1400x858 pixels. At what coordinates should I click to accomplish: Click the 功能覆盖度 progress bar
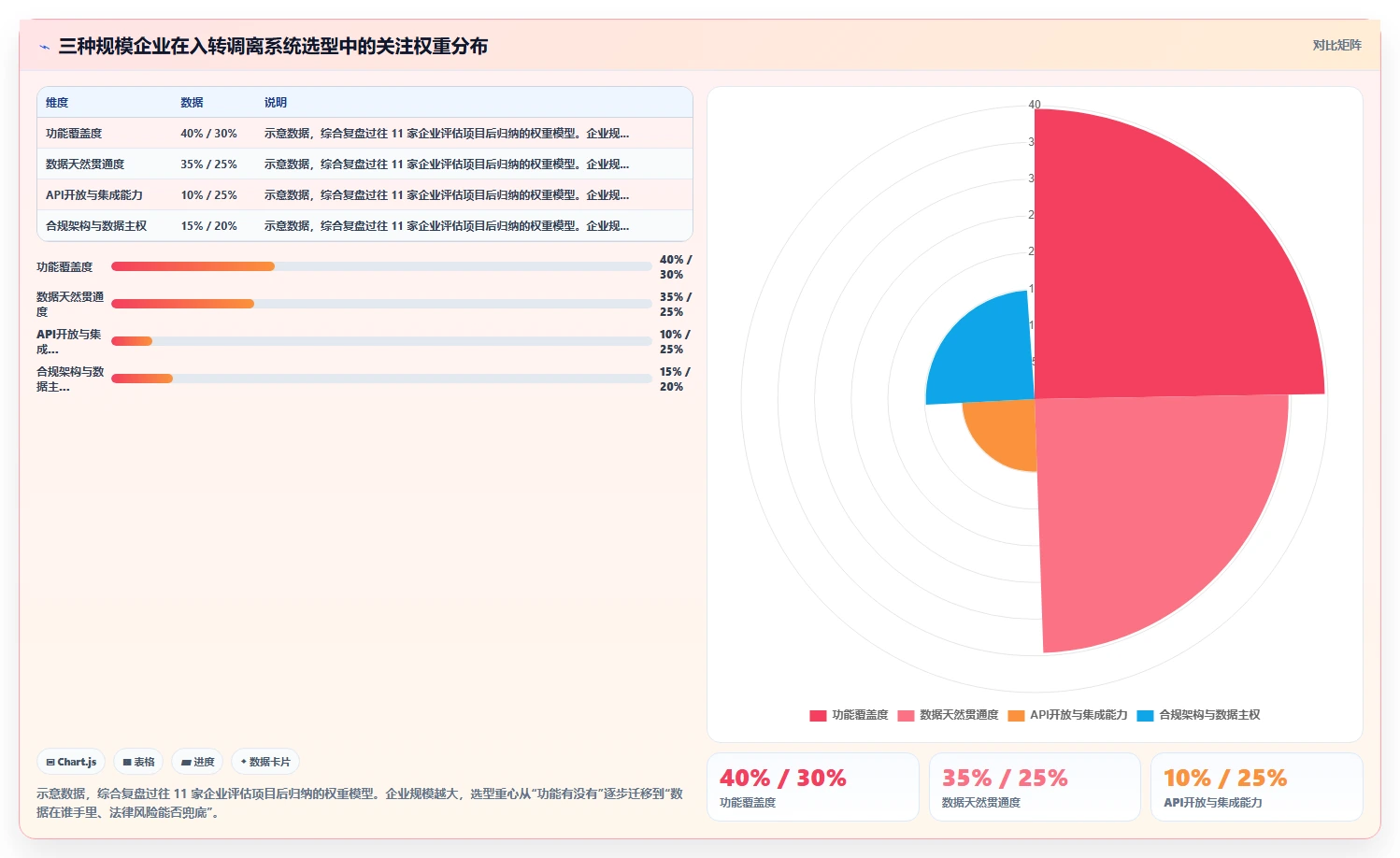[x=381, y=266]
